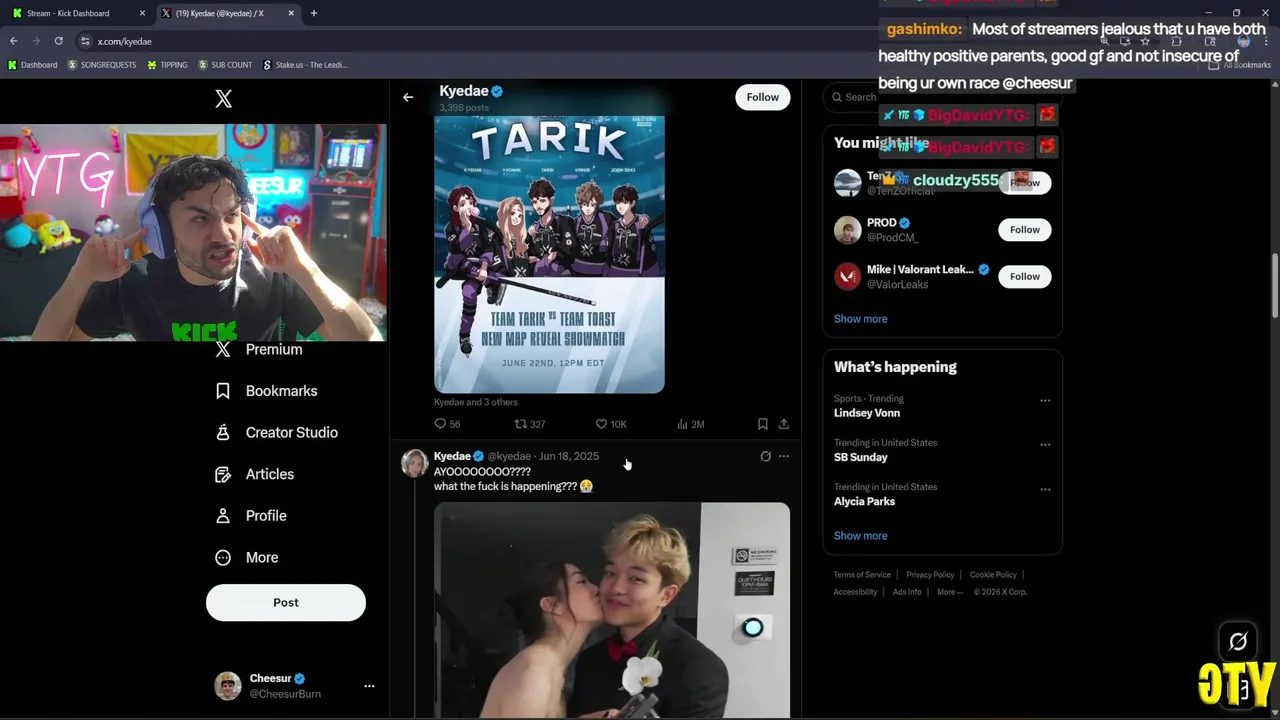Click the Terms of Service link
This screenshot has width=1280, height=720.
coord(862,575)
